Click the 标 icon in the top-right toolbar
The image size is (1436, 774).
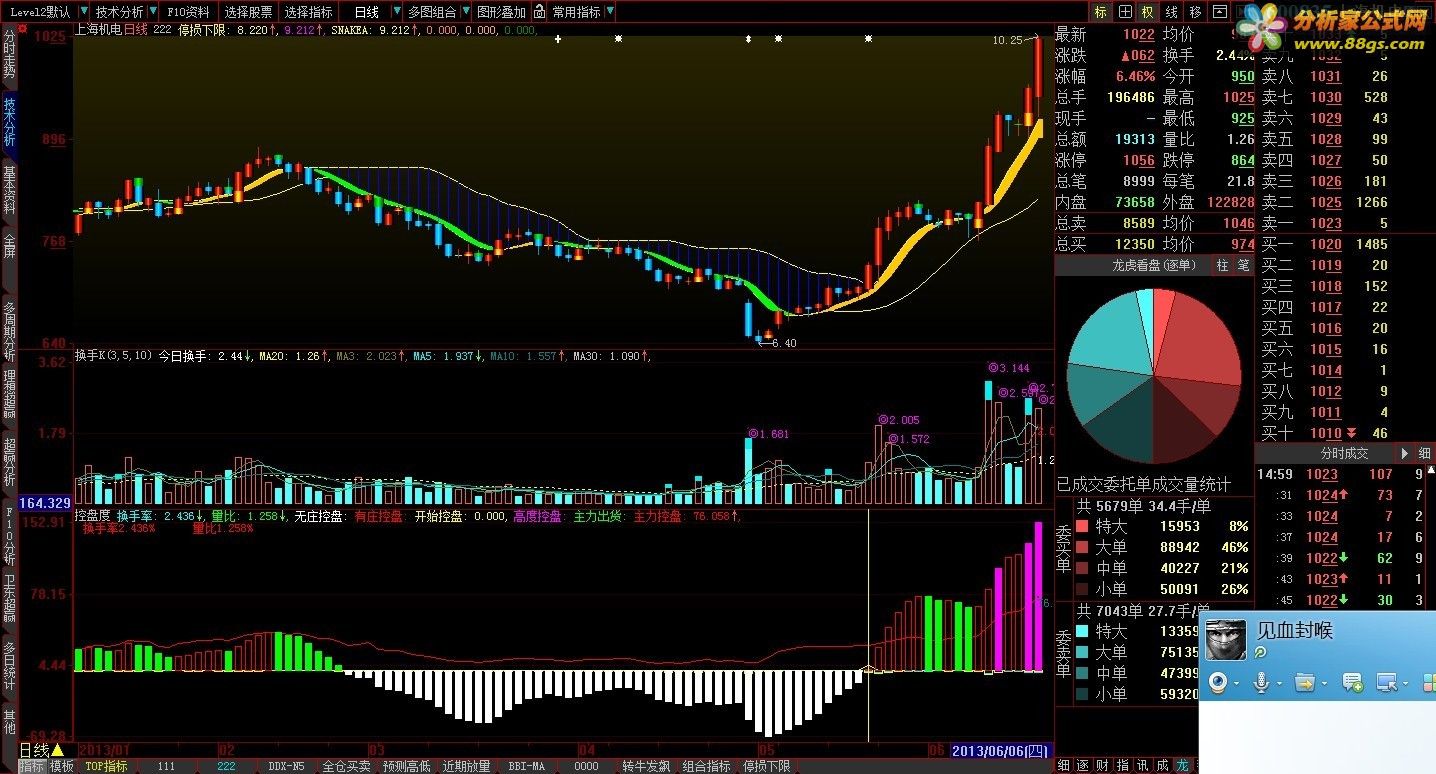pyautogui.click(x=1101, y=12)
